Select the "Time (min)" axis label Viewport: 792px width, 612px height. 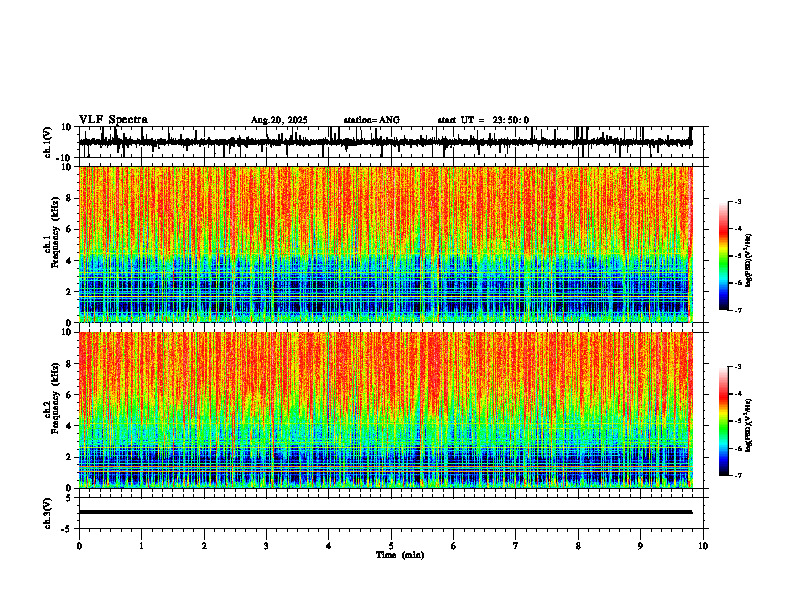pyautogui.click(x=400, y=555)
